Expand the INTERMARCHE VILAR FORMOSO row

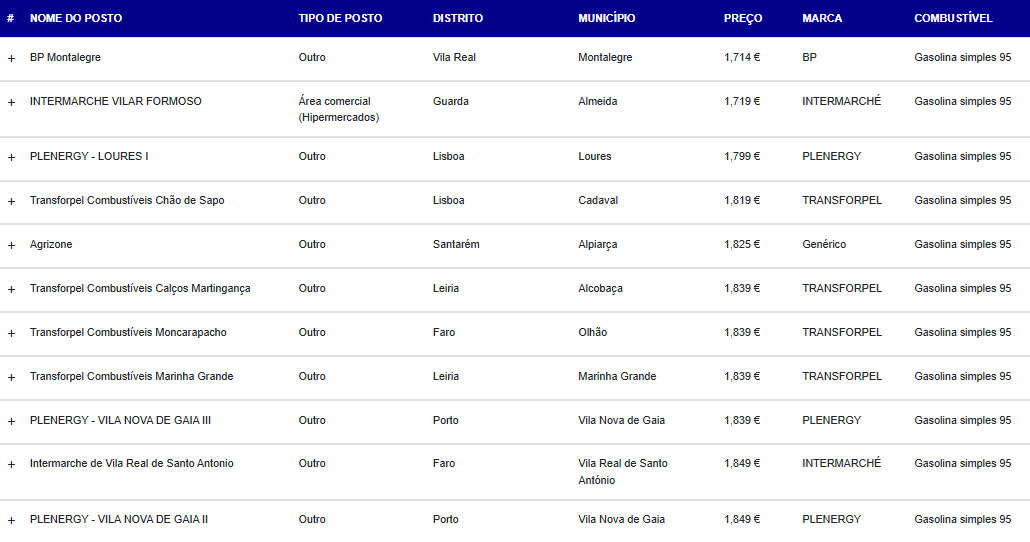pyautogui.click(x=11, y=102)
